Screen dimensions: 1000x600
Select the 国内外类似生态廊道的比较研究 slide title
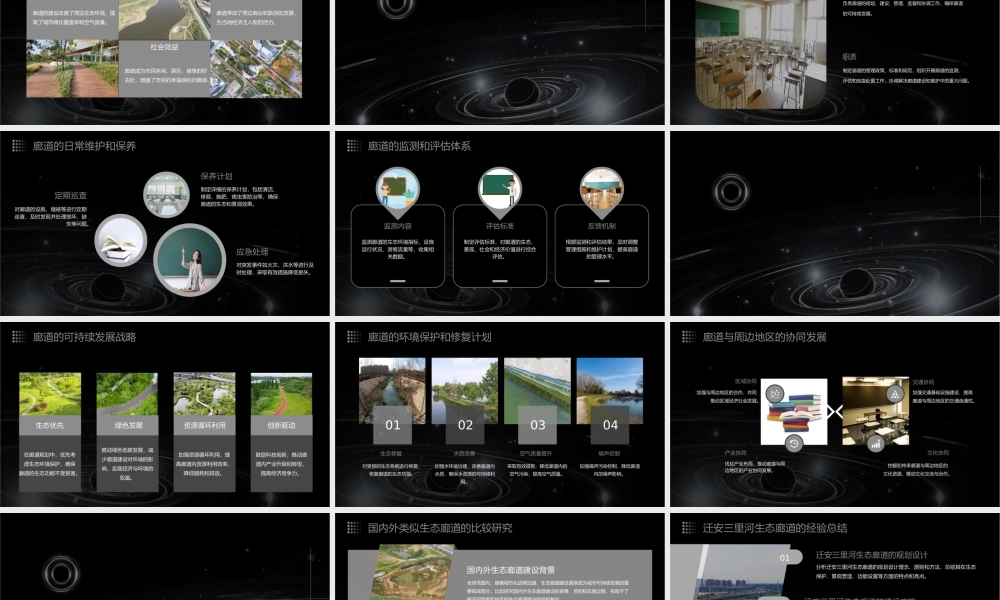439,528
